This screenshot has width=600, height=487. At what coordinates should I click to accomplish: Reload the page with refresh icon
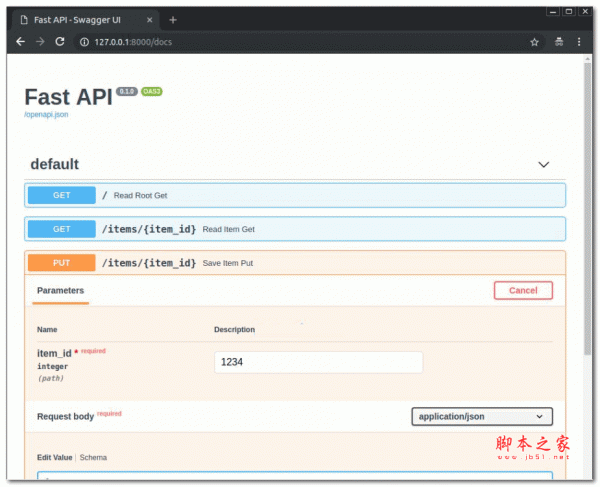click(x=60, y=42)
